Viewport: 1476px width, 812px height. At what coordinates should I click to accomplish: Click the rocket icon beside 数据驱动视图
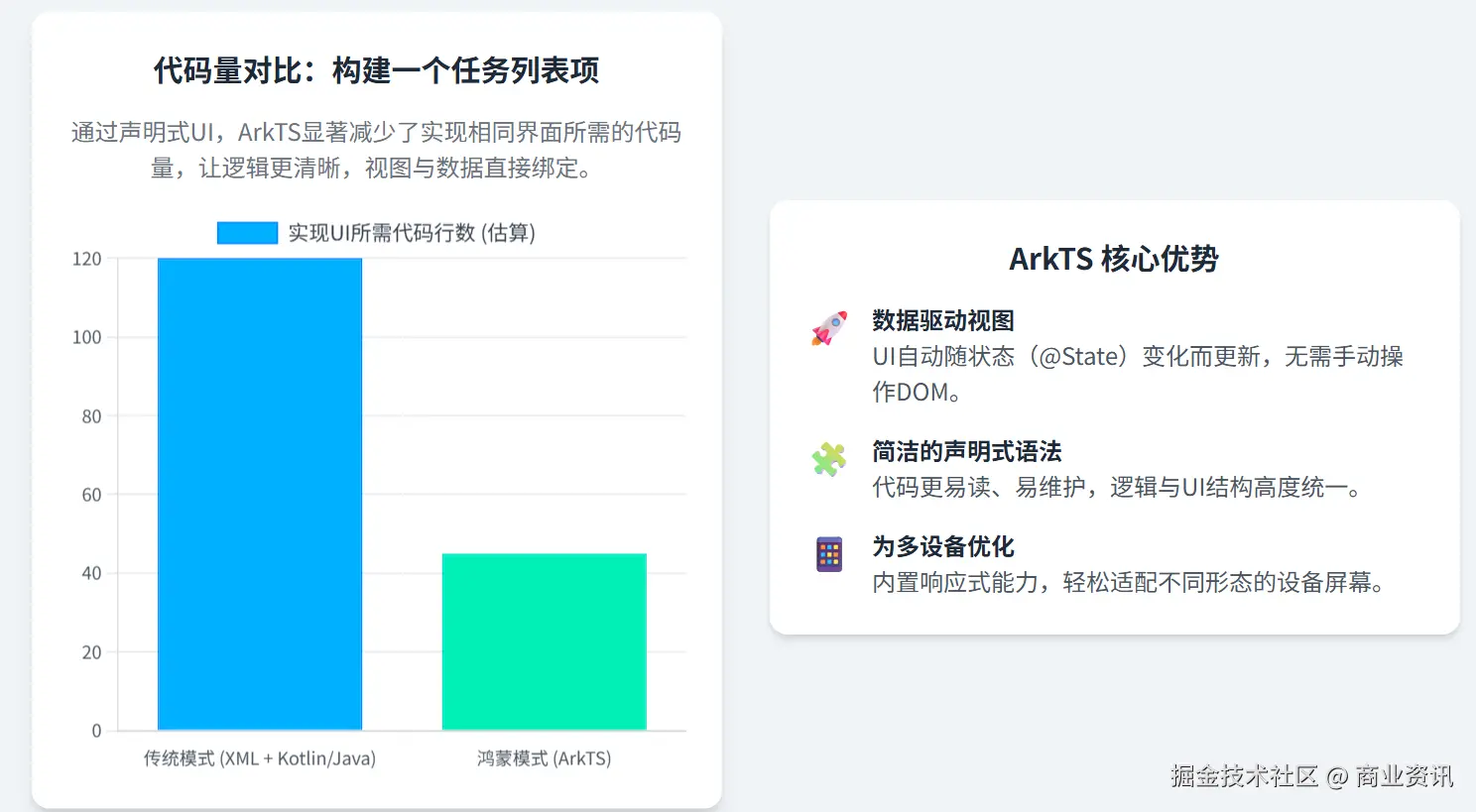coord(829,328)
